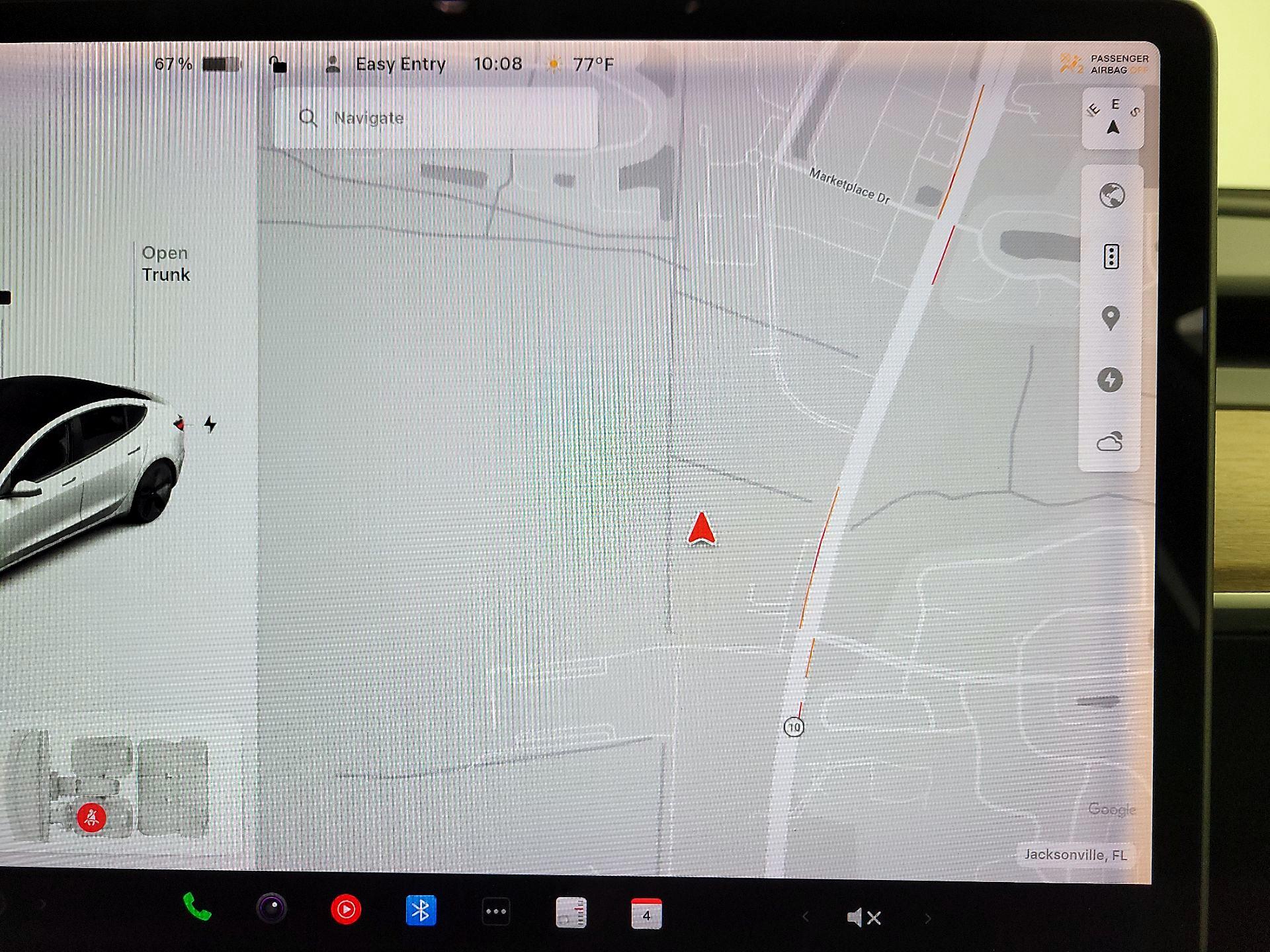The image size is (1270, 952).
Task: Tap the Navigate search field
Action: coord(436,118)
